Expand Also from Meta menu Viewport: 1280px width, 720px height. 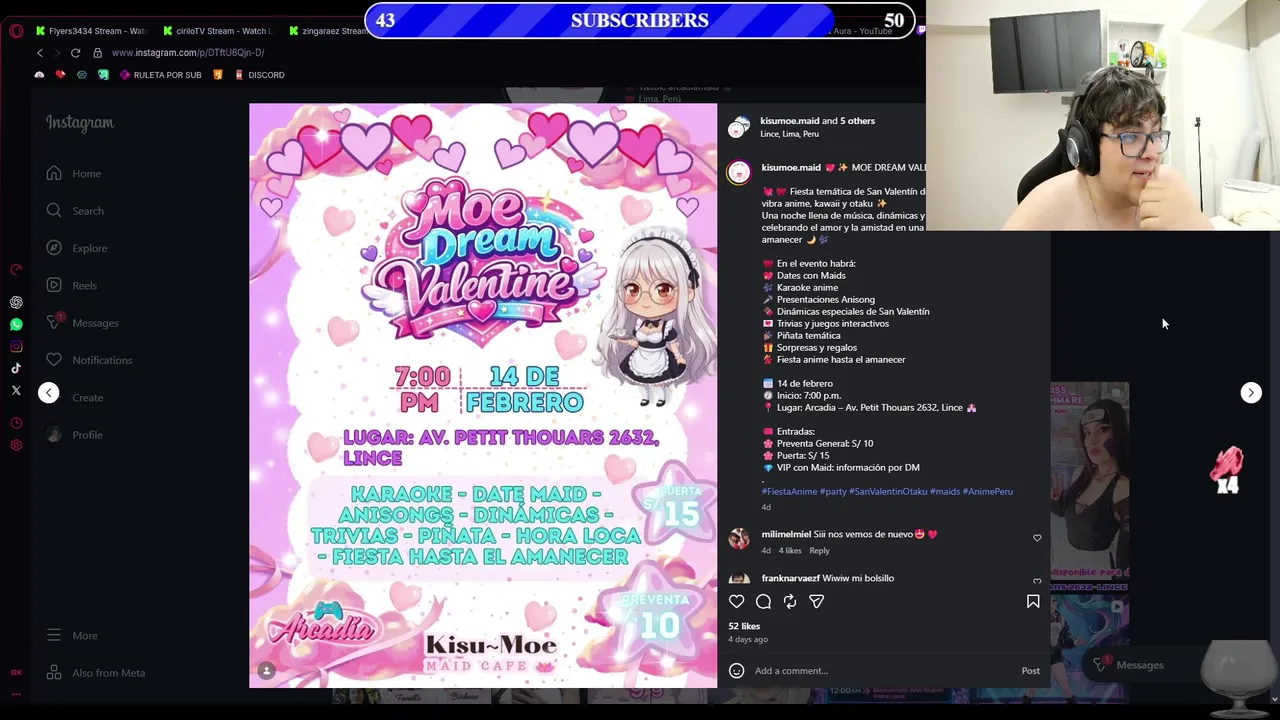pyautogui.click(x=96, y=673)
